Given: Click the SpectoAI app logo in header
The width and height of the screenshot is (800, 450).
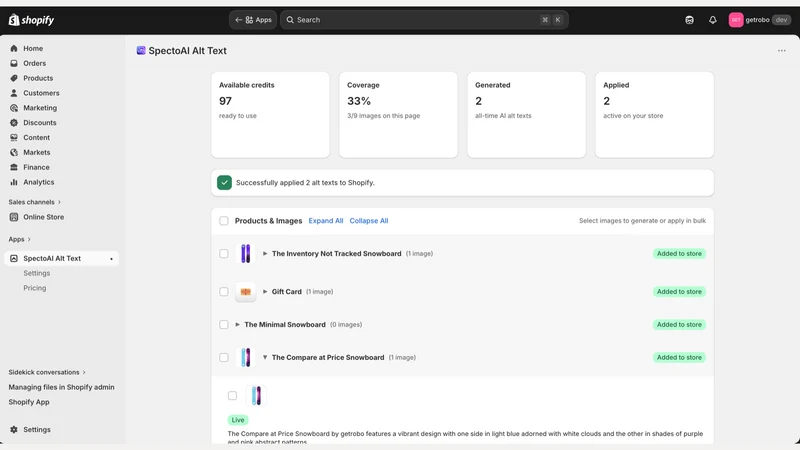Looking at the screenshot, I should point(141,50).
